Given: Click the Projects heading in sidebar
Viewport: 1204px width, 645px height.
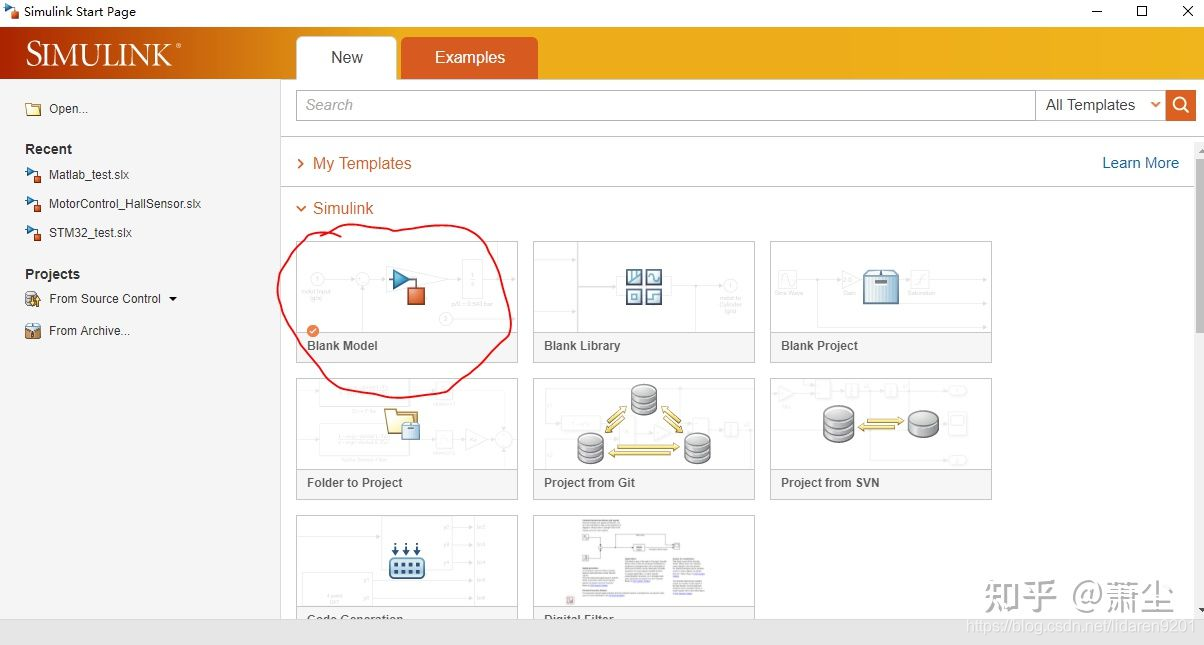Looking at the screenshot, I should (52, 274).
